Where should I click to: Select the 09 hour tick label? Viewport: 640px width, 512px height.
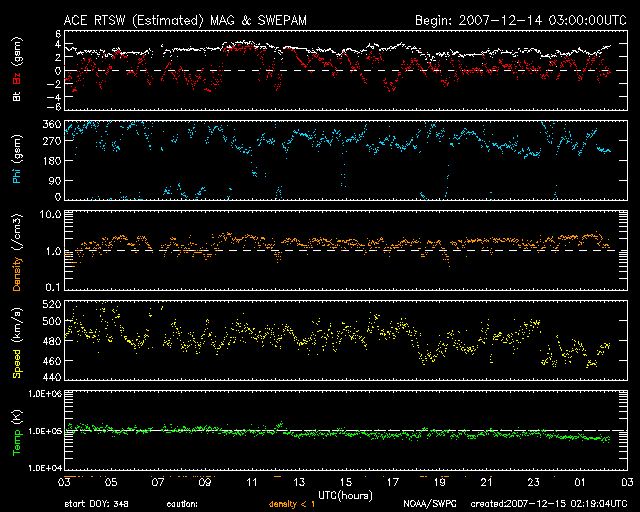pyautogui.click(x=205, y=482)
